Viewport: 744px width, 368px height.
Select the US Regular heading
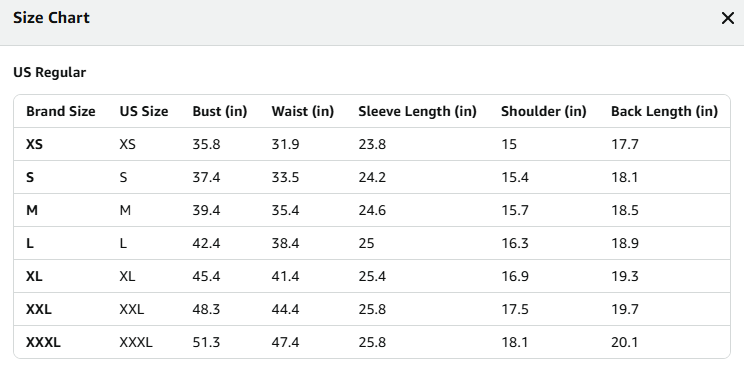tap(49, 73)
